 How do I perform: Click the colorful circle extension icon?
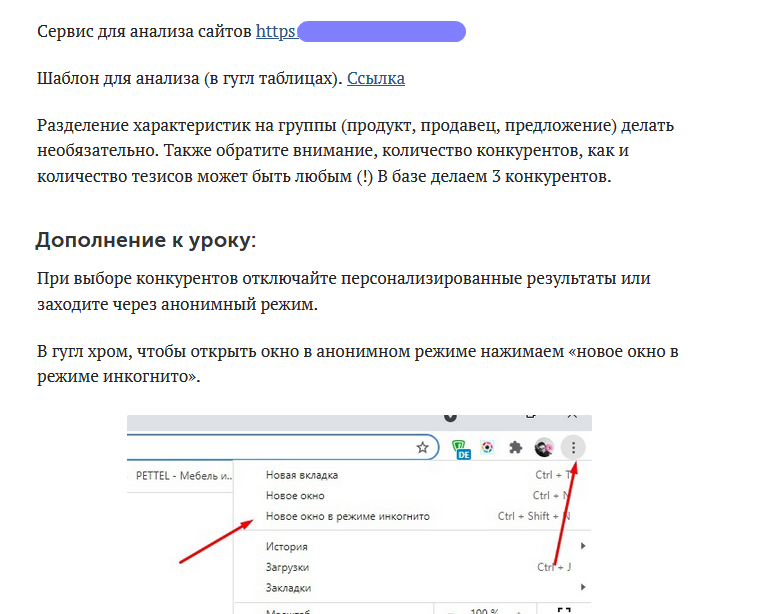(488, 448)
